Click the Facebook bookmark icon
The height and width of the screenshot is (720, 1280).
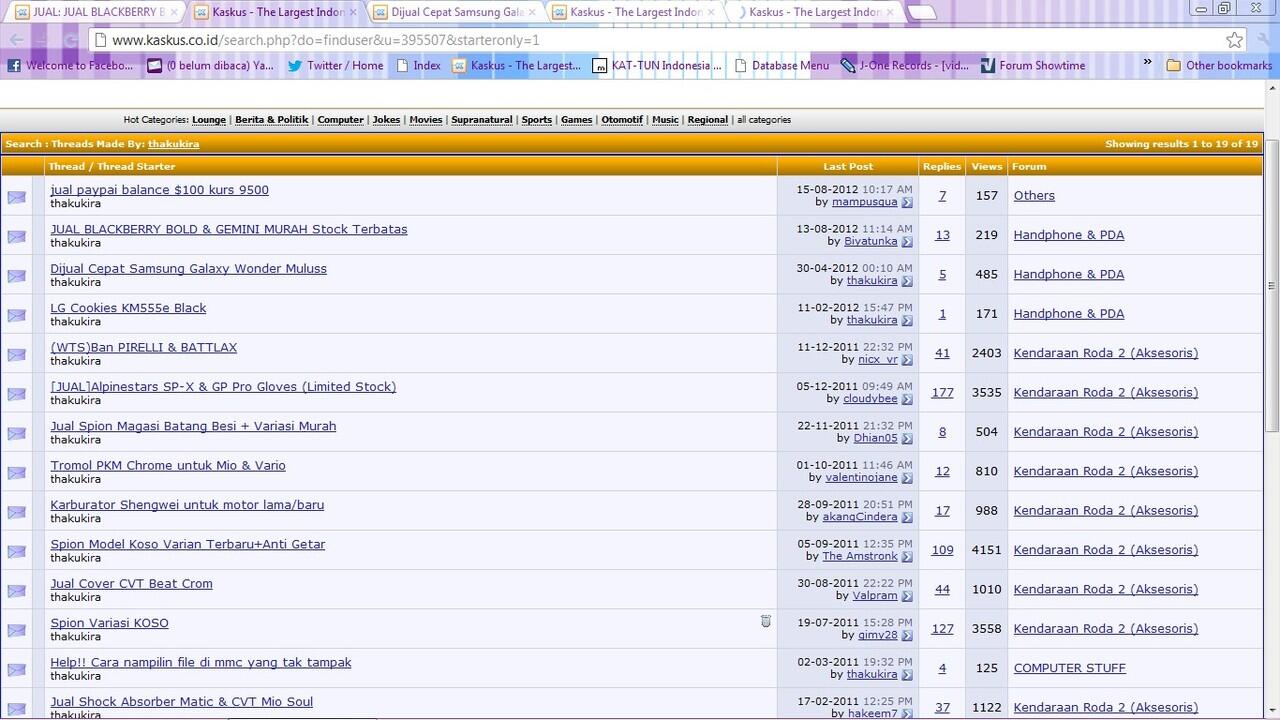[x=14, y=66]
